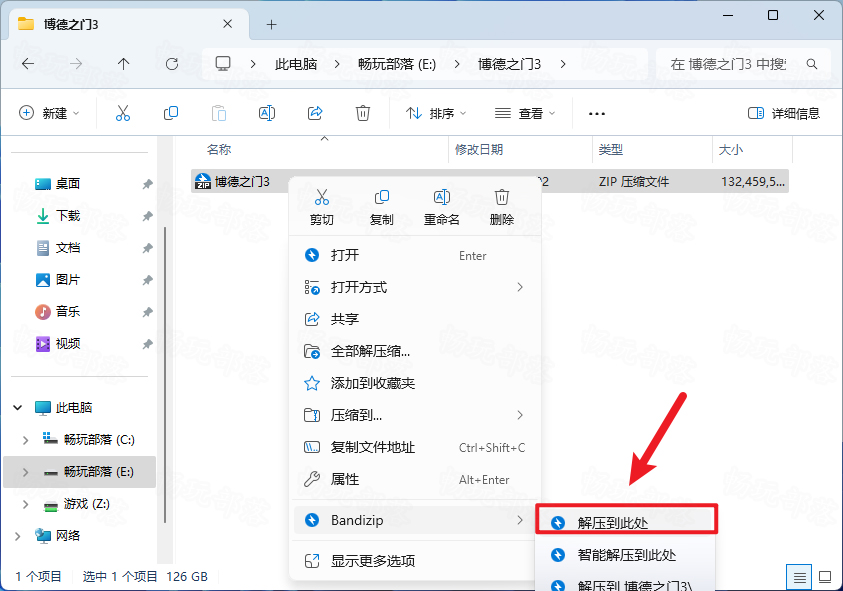This screenshot has height=591, width=843.
Task: Expand the 网络 tree node
Action: [18, 536]
